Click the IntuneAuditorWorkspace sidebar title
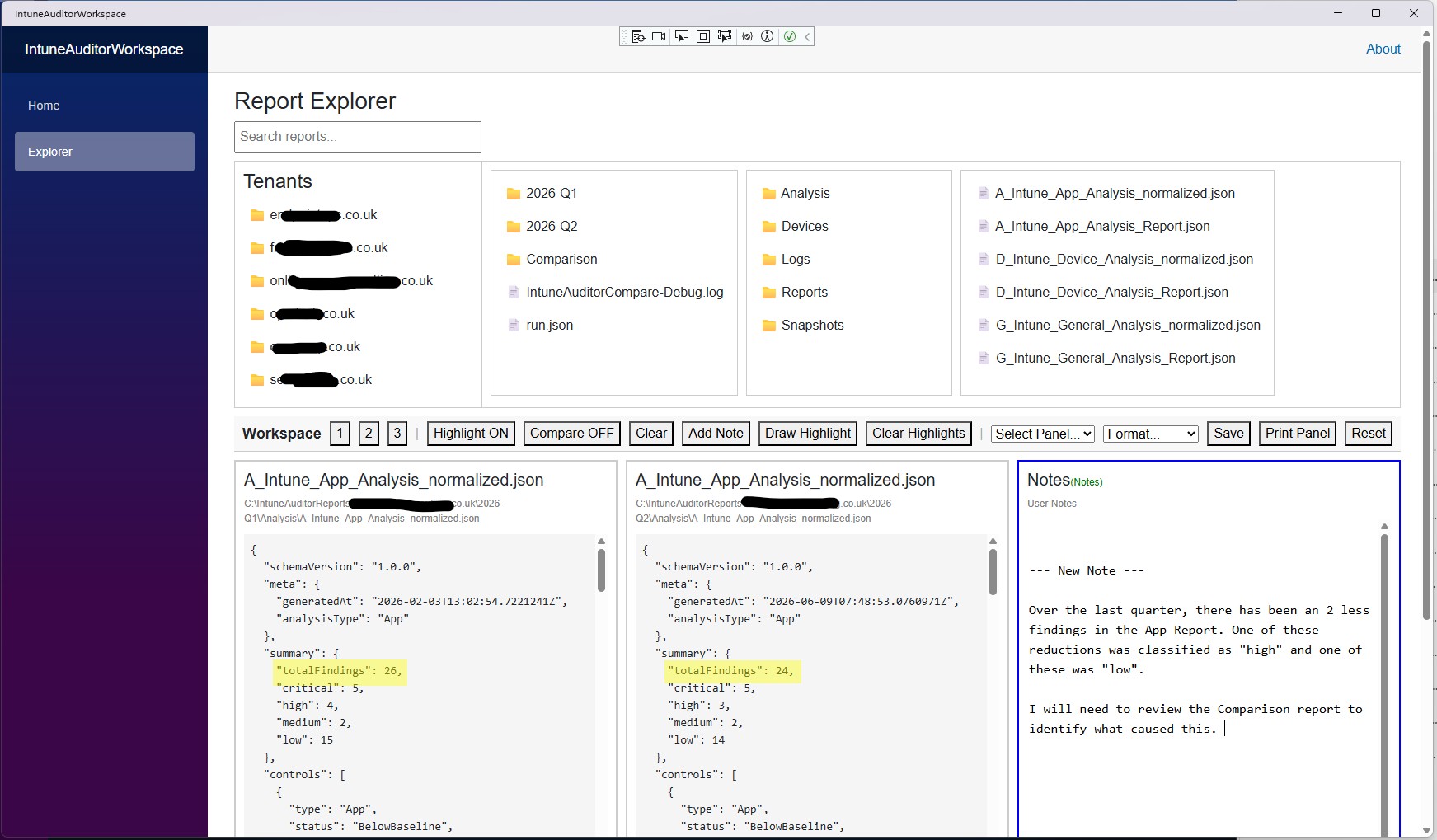 click(x=104, y=49)
